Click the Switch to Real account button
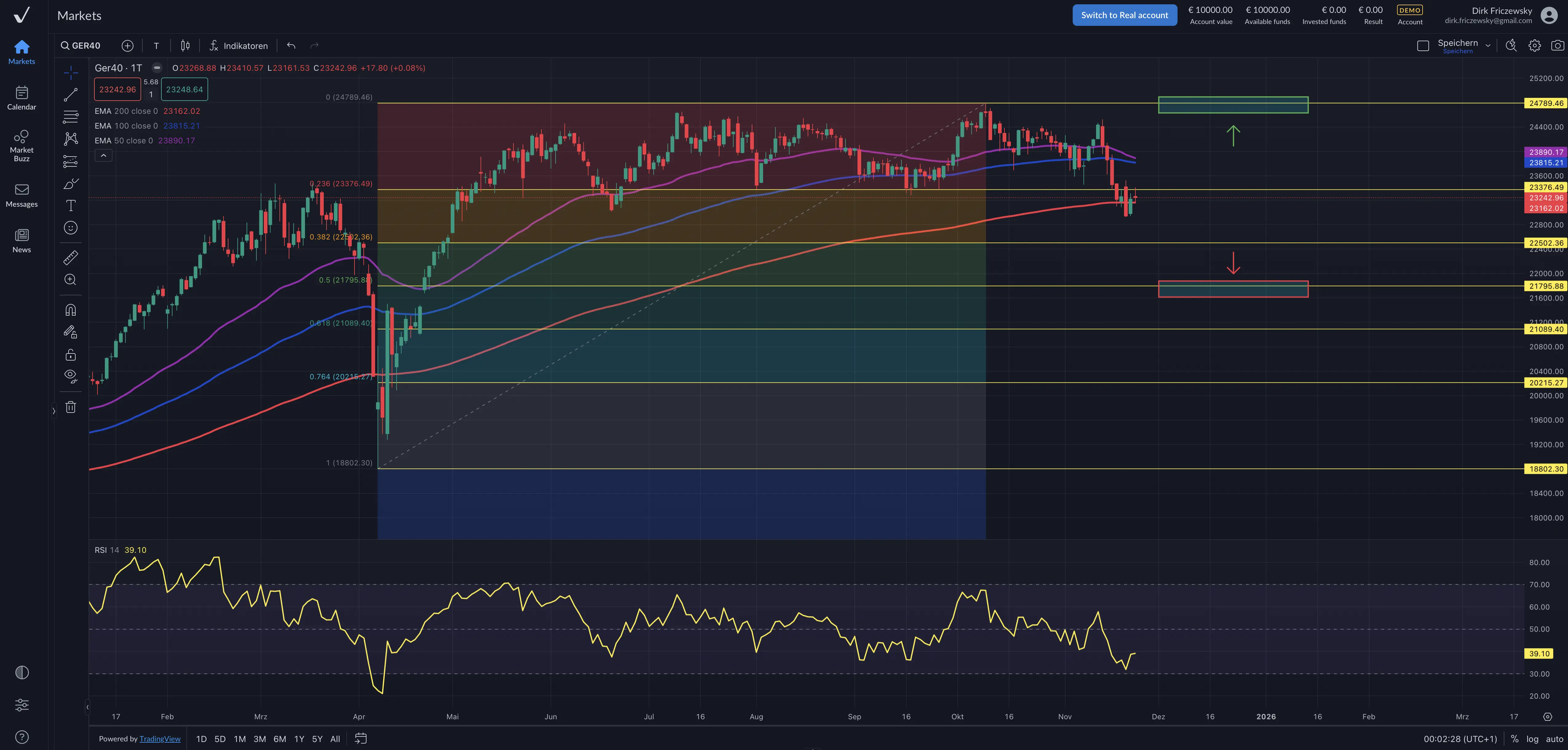 coord(1125,15)
